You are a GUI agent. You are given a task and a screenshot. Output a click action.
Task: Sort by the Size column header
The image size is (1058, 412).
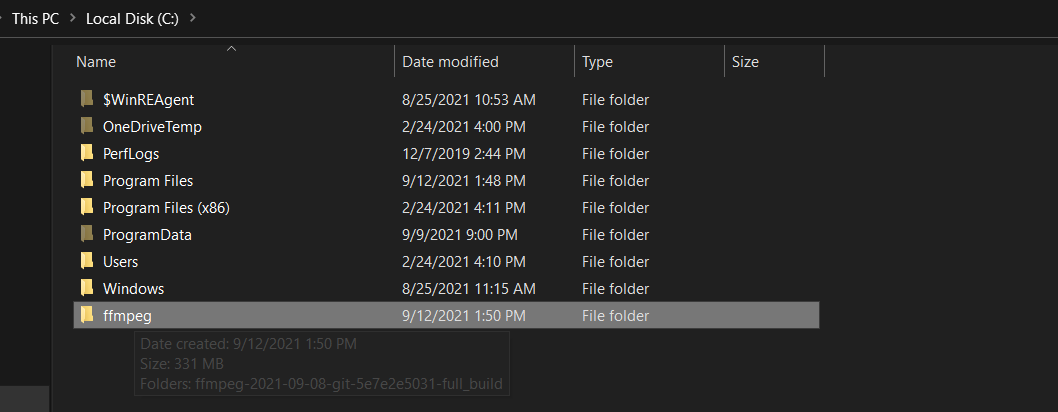pyautogui.click(x=745, y=62)
